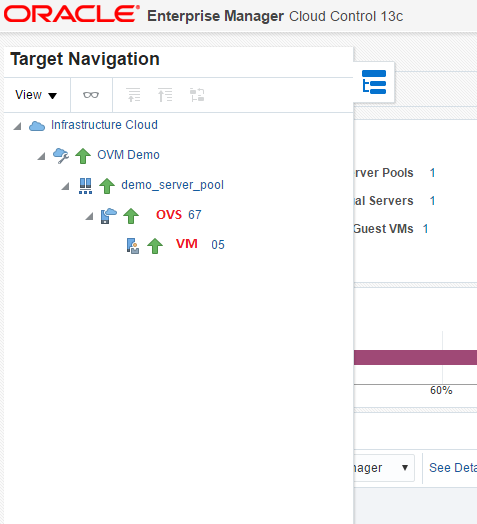Select demo_server_pool in the navigation tree
Viewport: 477px width, 524px height.
click(172, 185)
